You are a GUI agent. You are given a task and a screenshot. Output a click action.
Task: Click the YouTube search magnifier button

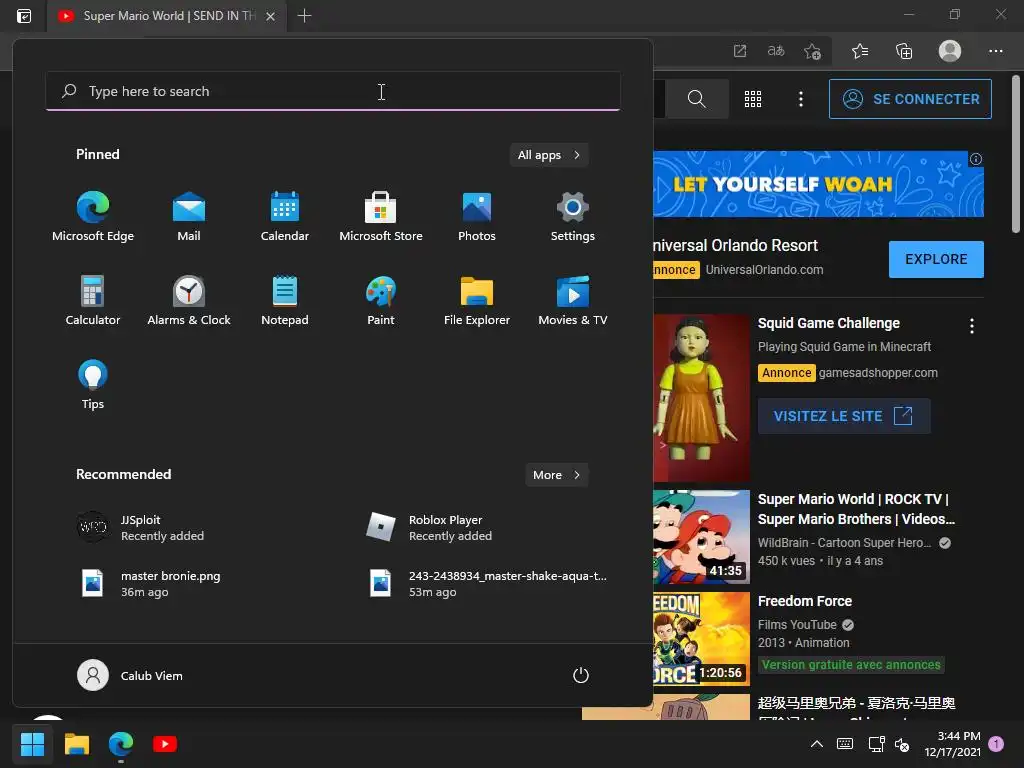tap(697, 99)
